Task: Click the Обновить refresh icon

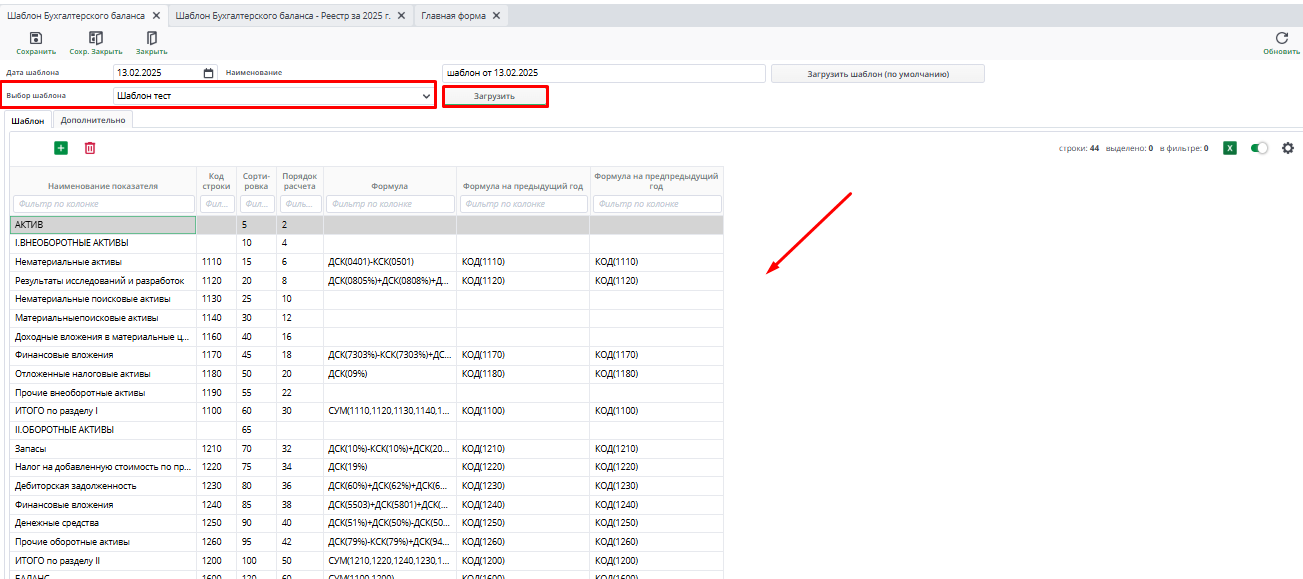Action: click(x=1282, y=38)
